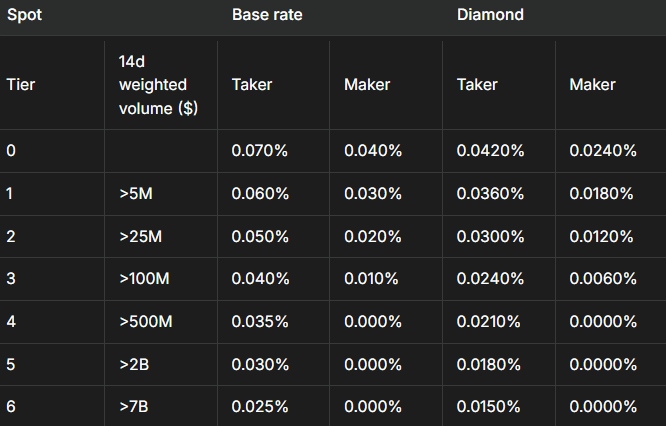Screen dimensions: 666x426
Task: Select Diamond maker value 0.0060%
Action: click(x=603, y=279)
